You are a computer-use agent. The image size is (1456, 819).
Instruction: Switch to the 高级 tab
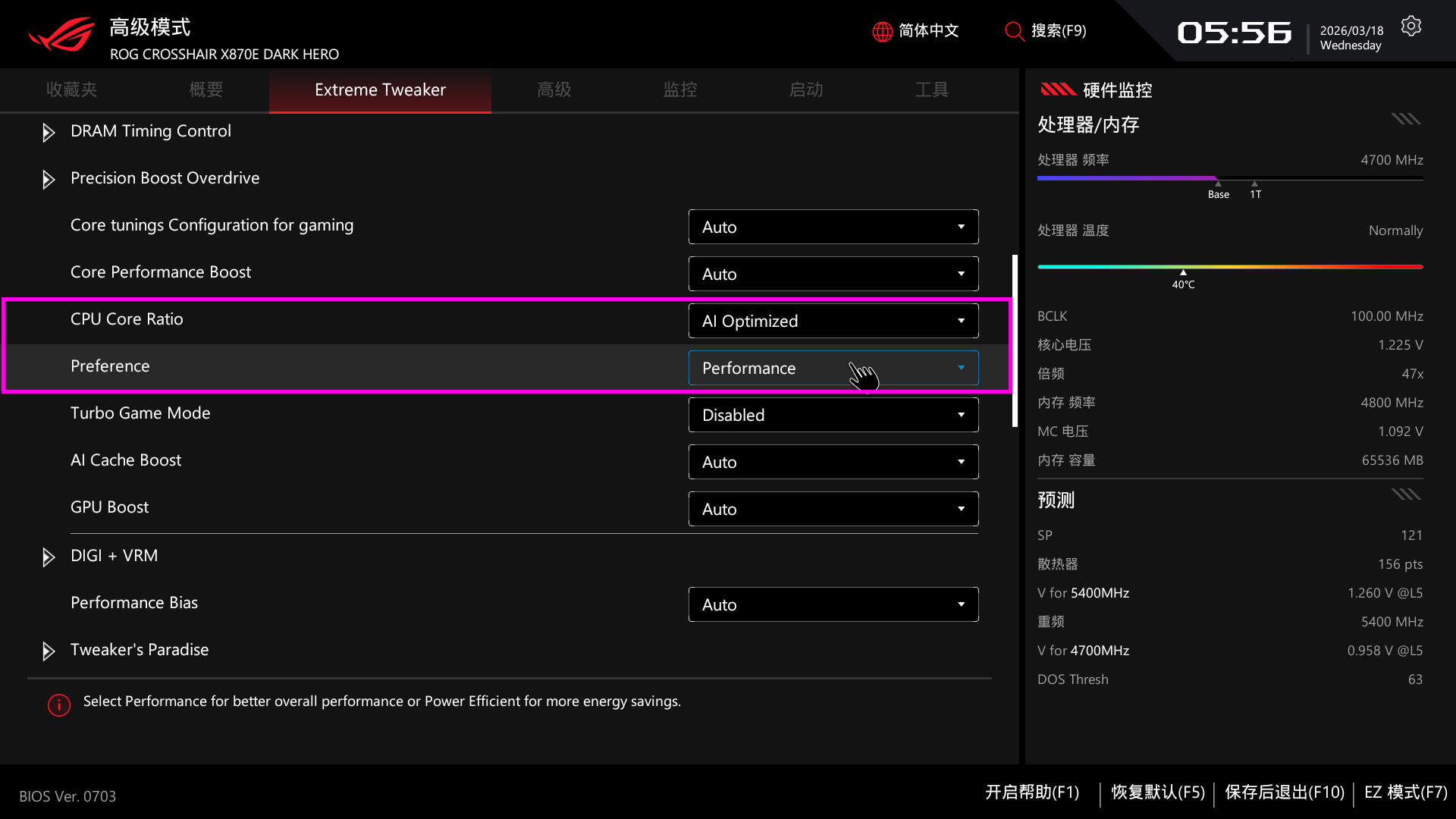pos(554,89)
